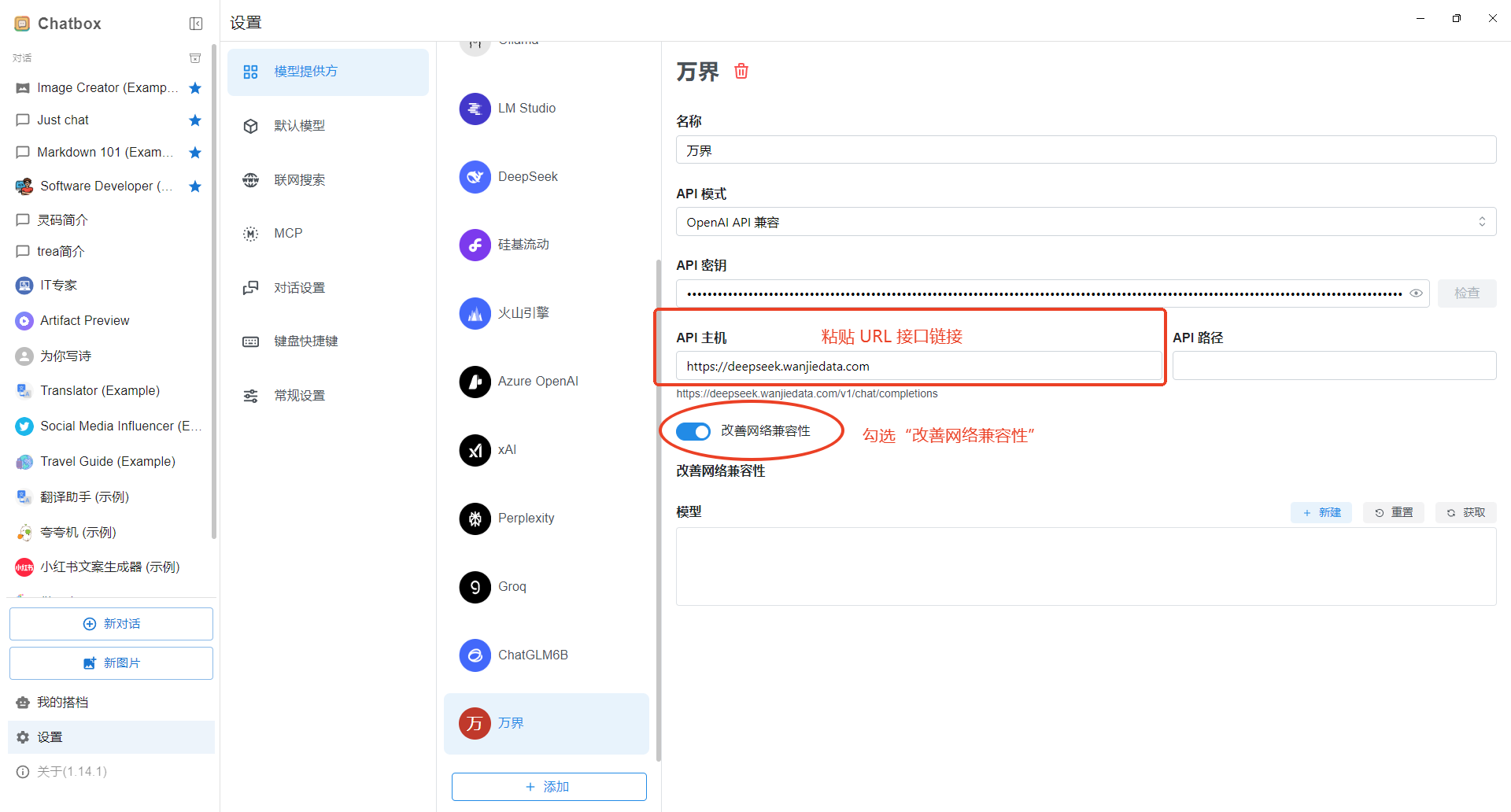Toggle the 改善网络兼容性 switch

[693, 431]
